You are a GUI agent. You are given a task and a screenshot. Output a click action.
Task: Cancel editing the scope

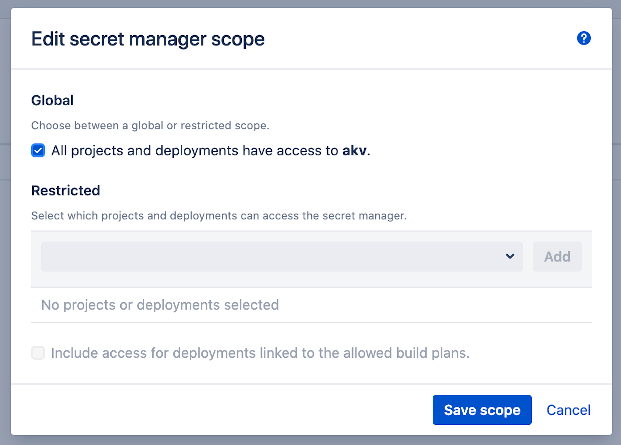(568, 410)
